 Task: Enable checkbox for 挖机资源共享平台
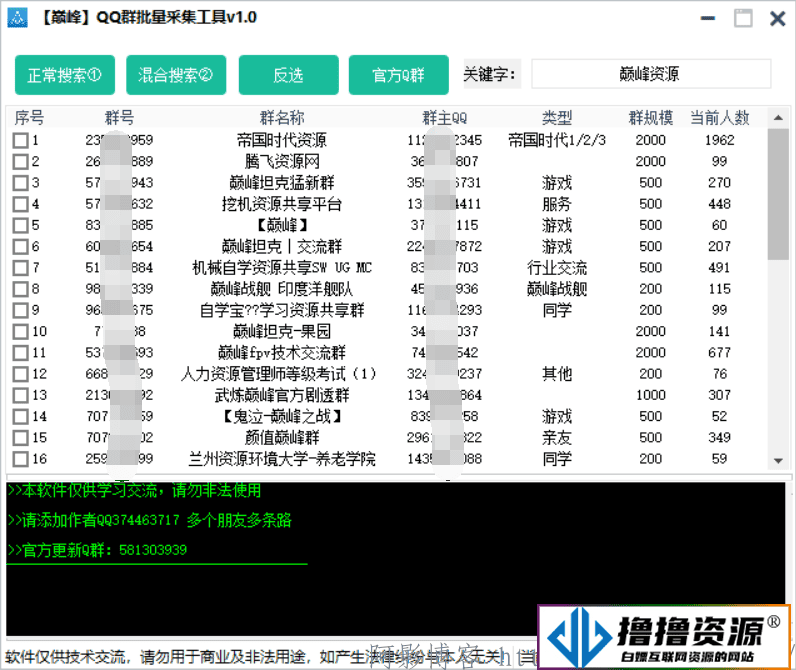pyautogui.click(x=20, y=204)
